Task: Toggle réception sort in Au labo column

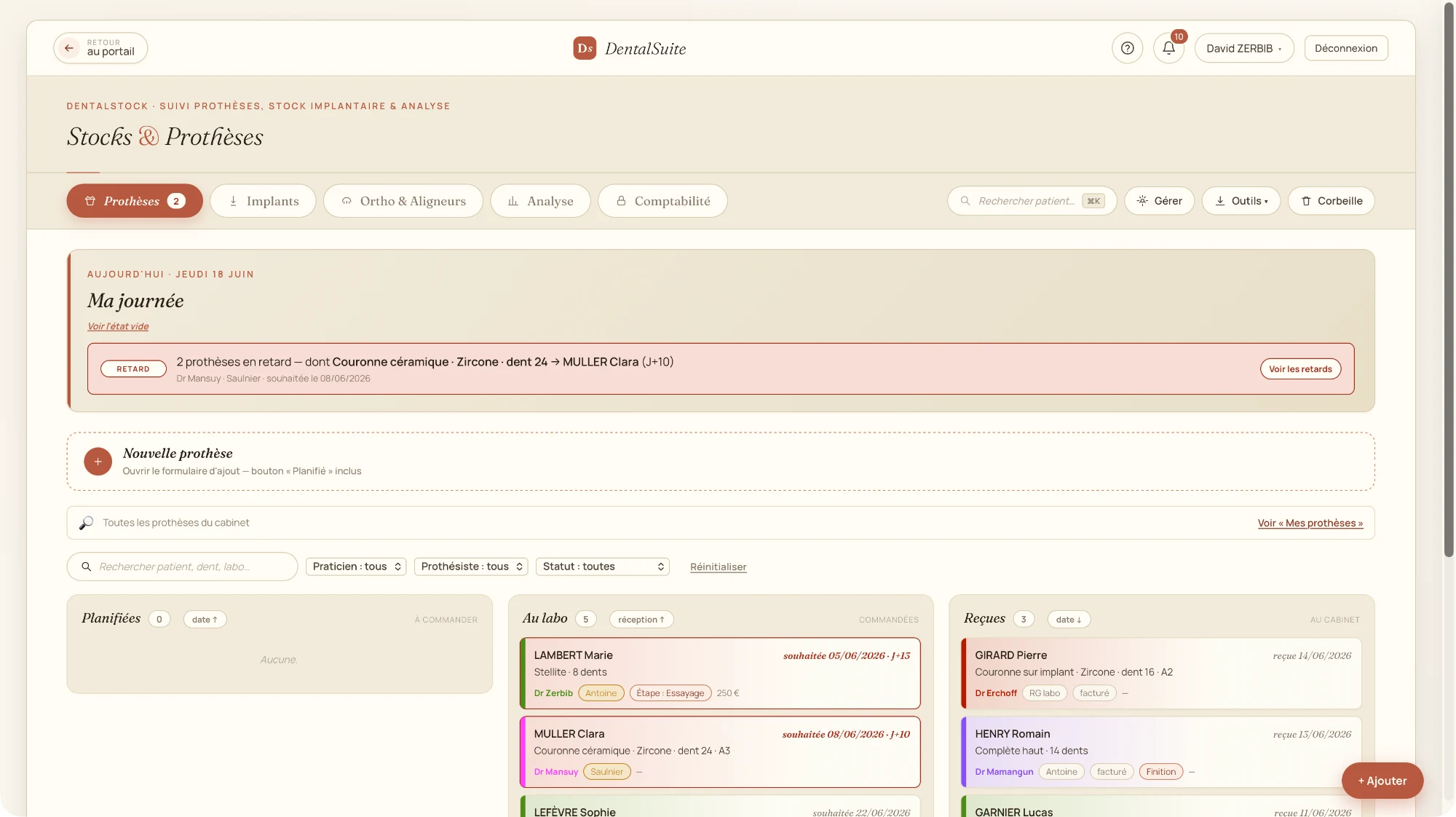Action: tap(641, 620)
